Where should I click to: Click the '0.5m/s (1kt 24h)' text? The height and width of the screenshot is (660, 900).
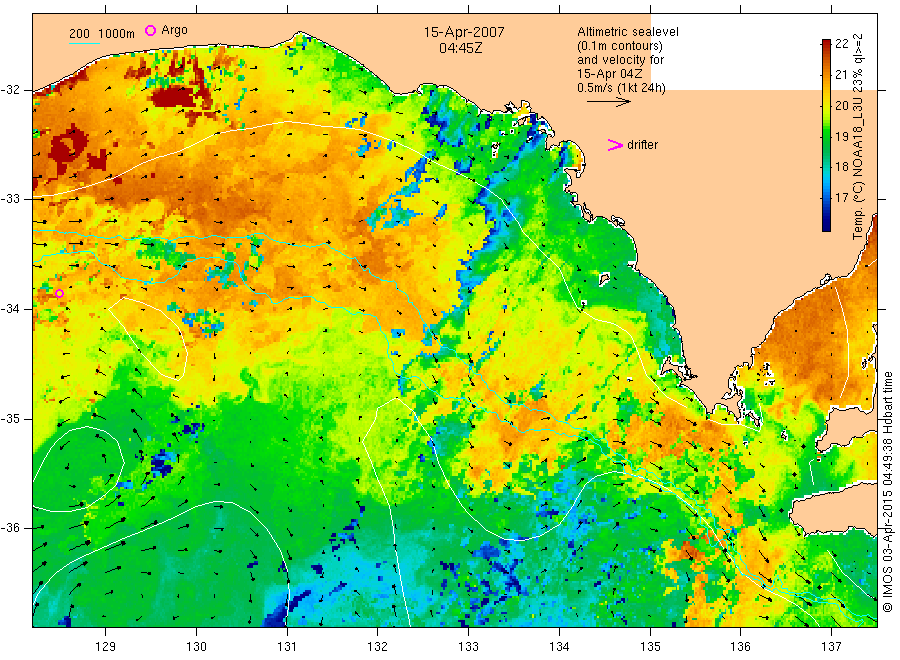622,88
